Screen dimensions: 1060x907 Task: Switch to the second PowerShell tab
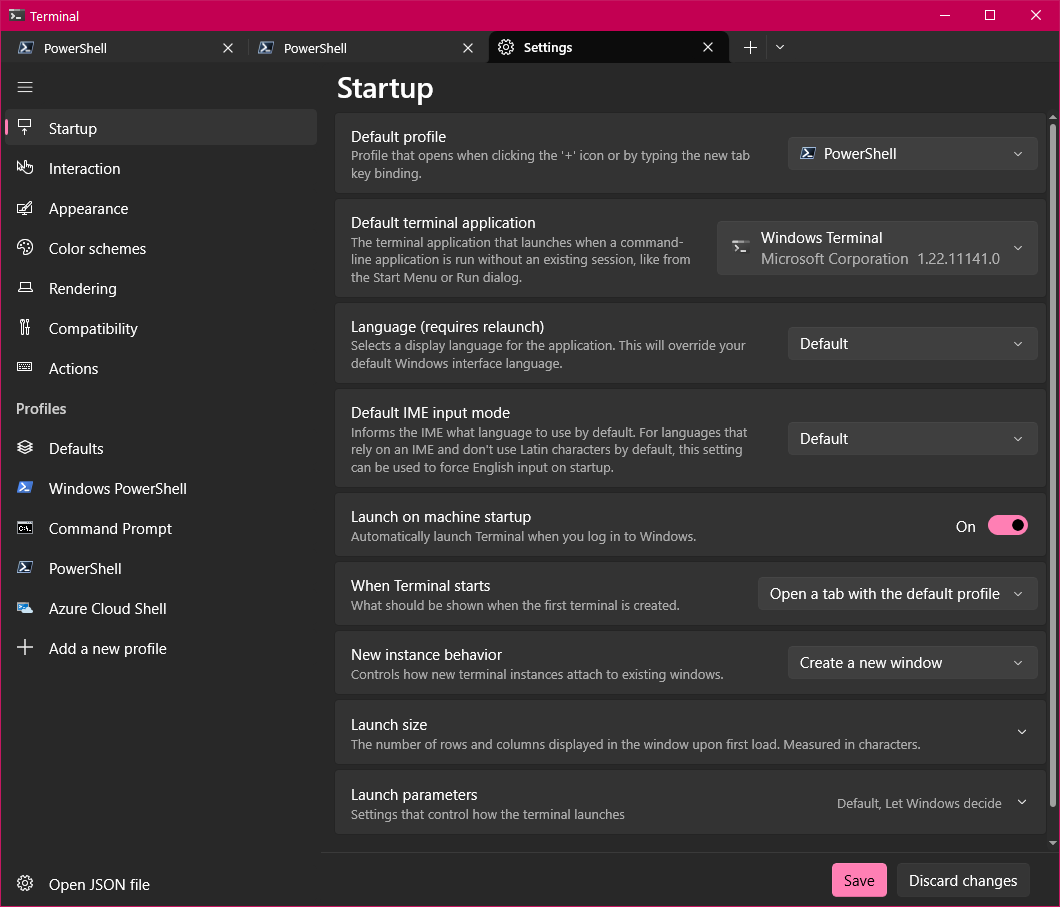(x=366, y=48)
